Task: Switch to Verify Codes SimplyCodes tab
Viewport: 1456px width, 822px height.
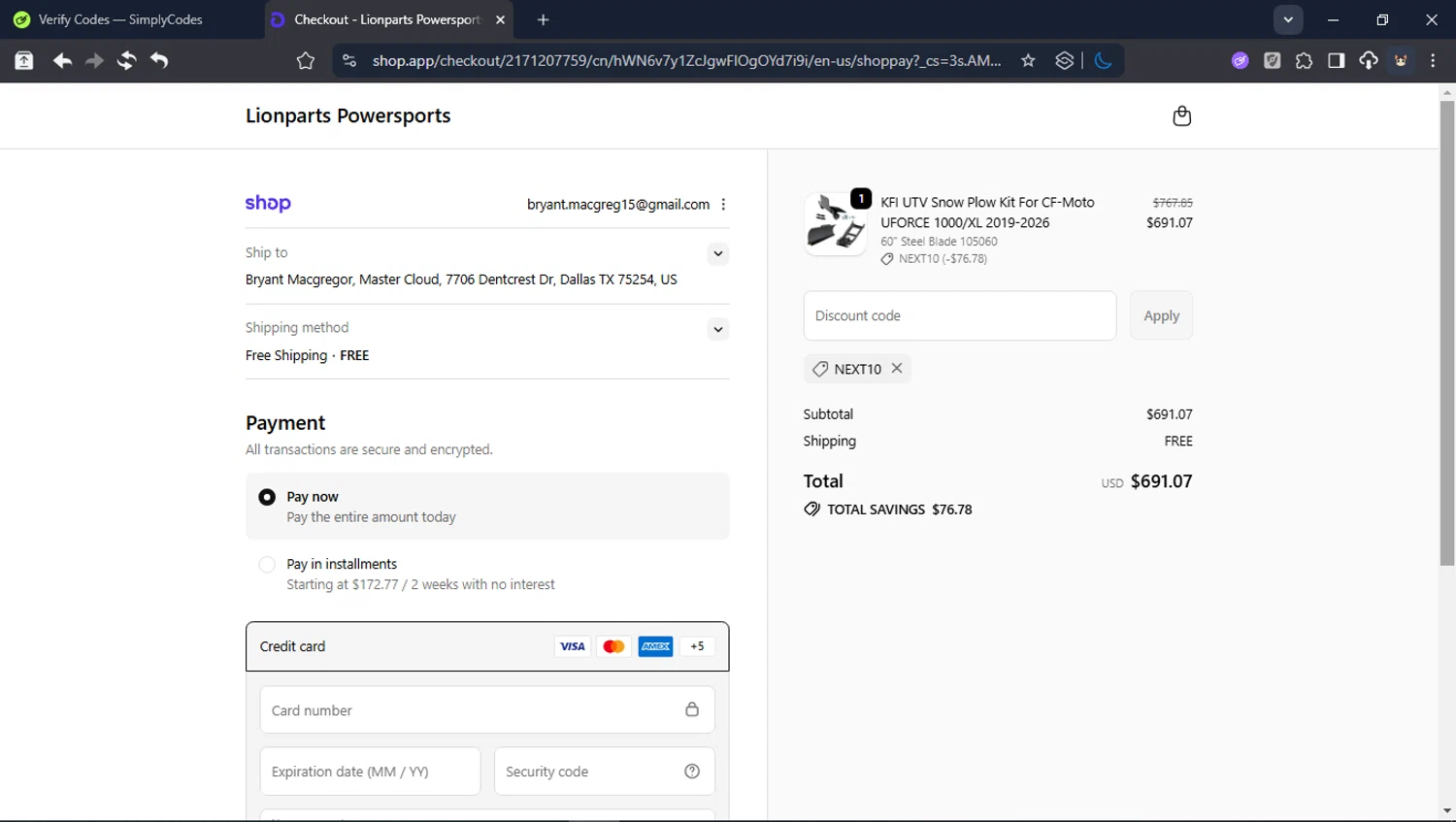Action: 120,19
